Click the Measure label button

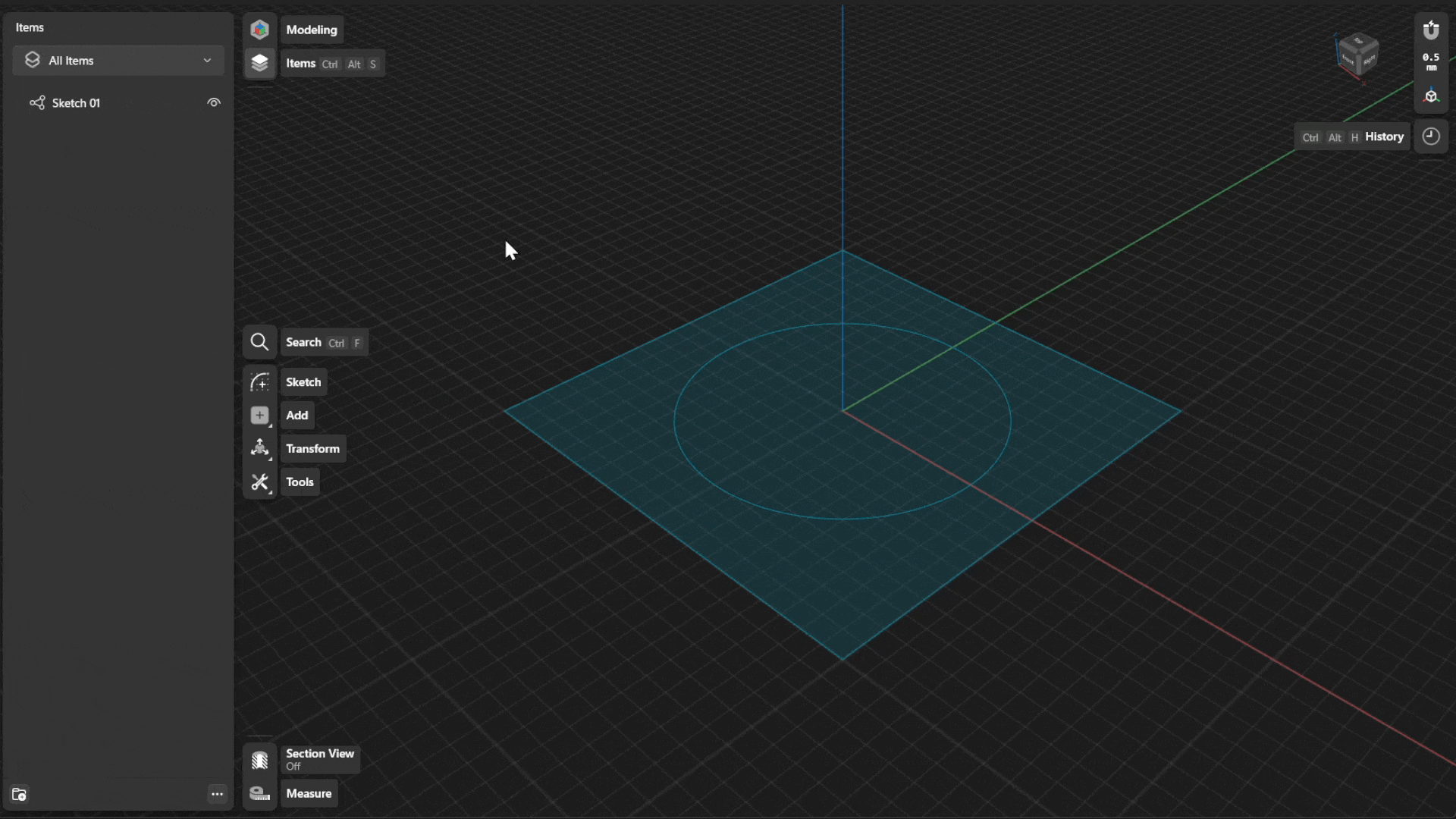pos(309,793)
